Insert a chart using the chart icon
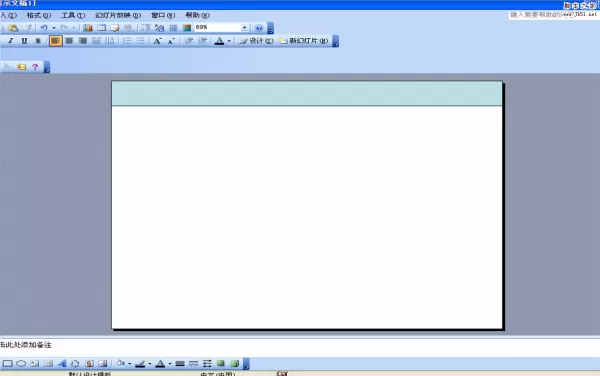The width and height of the screenshot is (600, 376). (88, 28)
